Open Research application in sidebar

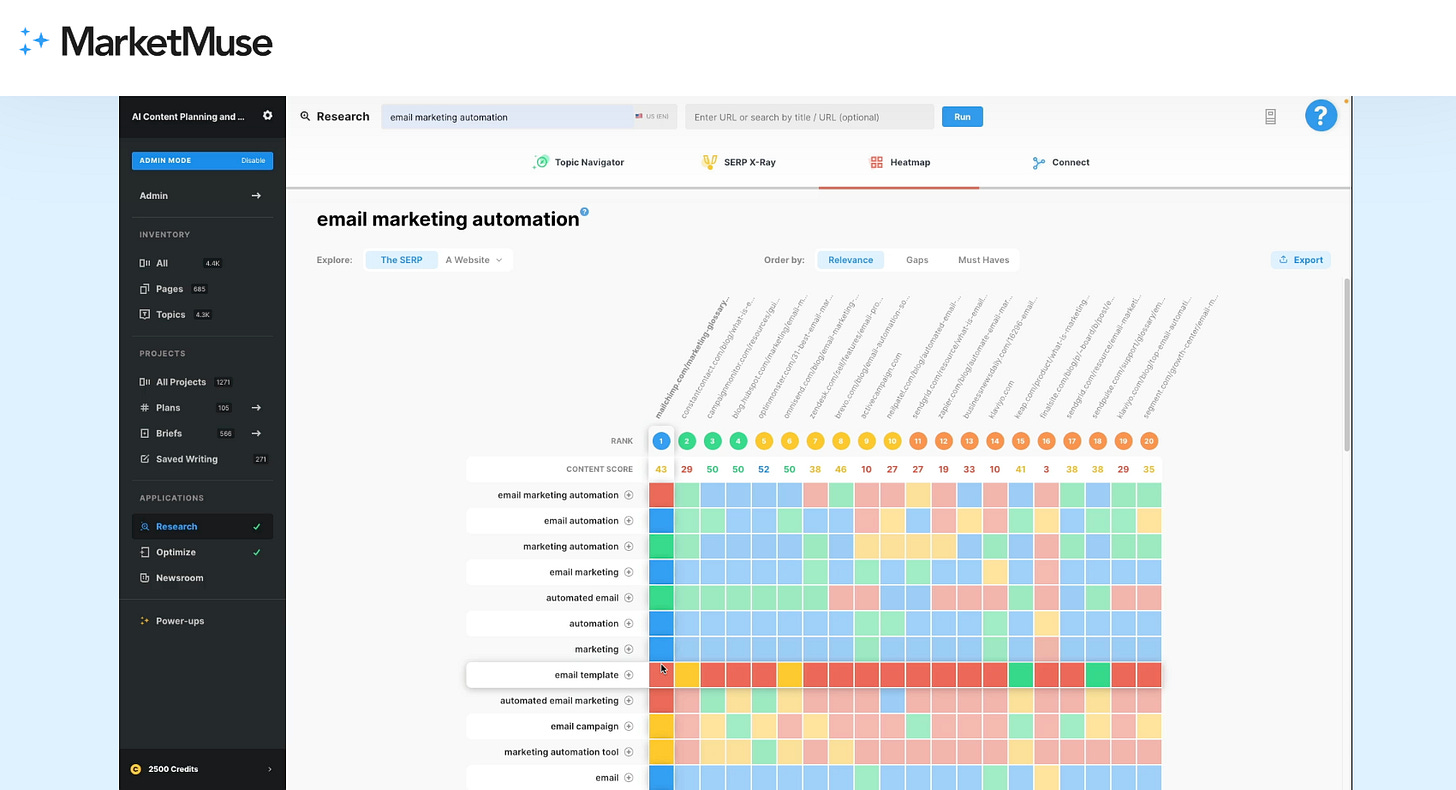point(202,527)
